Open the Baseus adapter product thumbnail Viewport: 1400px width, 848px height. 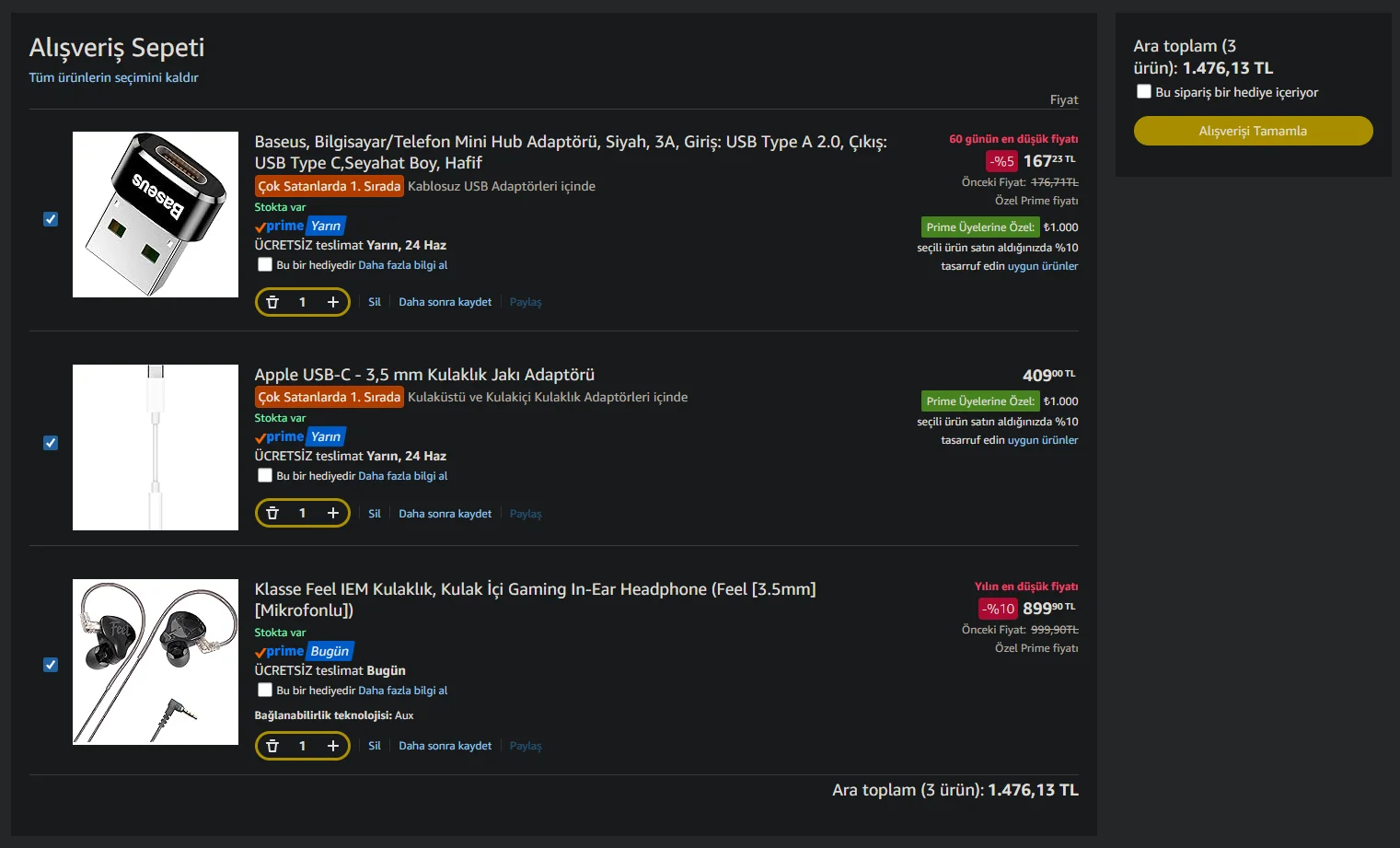click(x=156, y=215)
